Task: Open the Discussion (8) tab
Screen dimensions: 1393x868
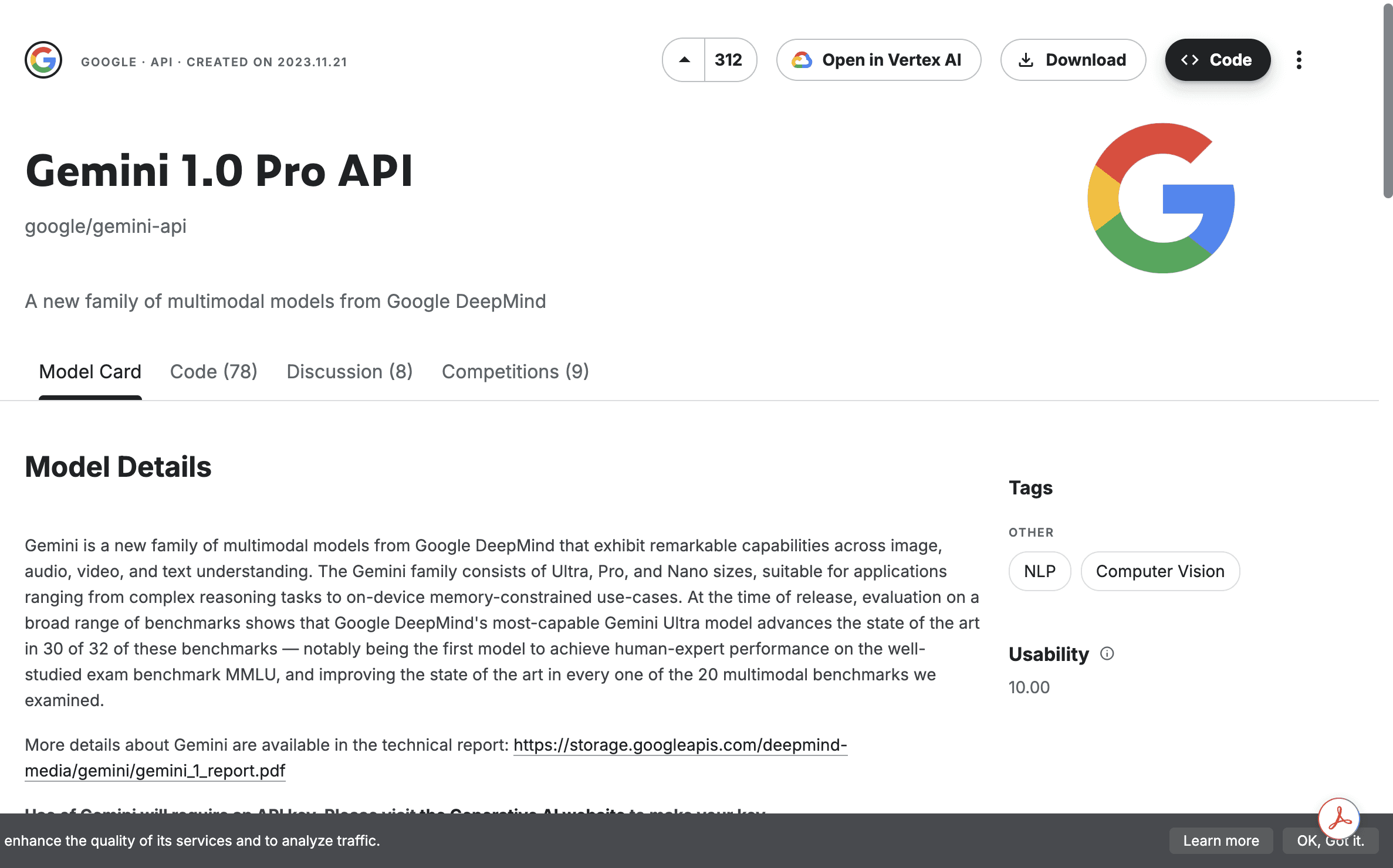Action: pos(350,371)
